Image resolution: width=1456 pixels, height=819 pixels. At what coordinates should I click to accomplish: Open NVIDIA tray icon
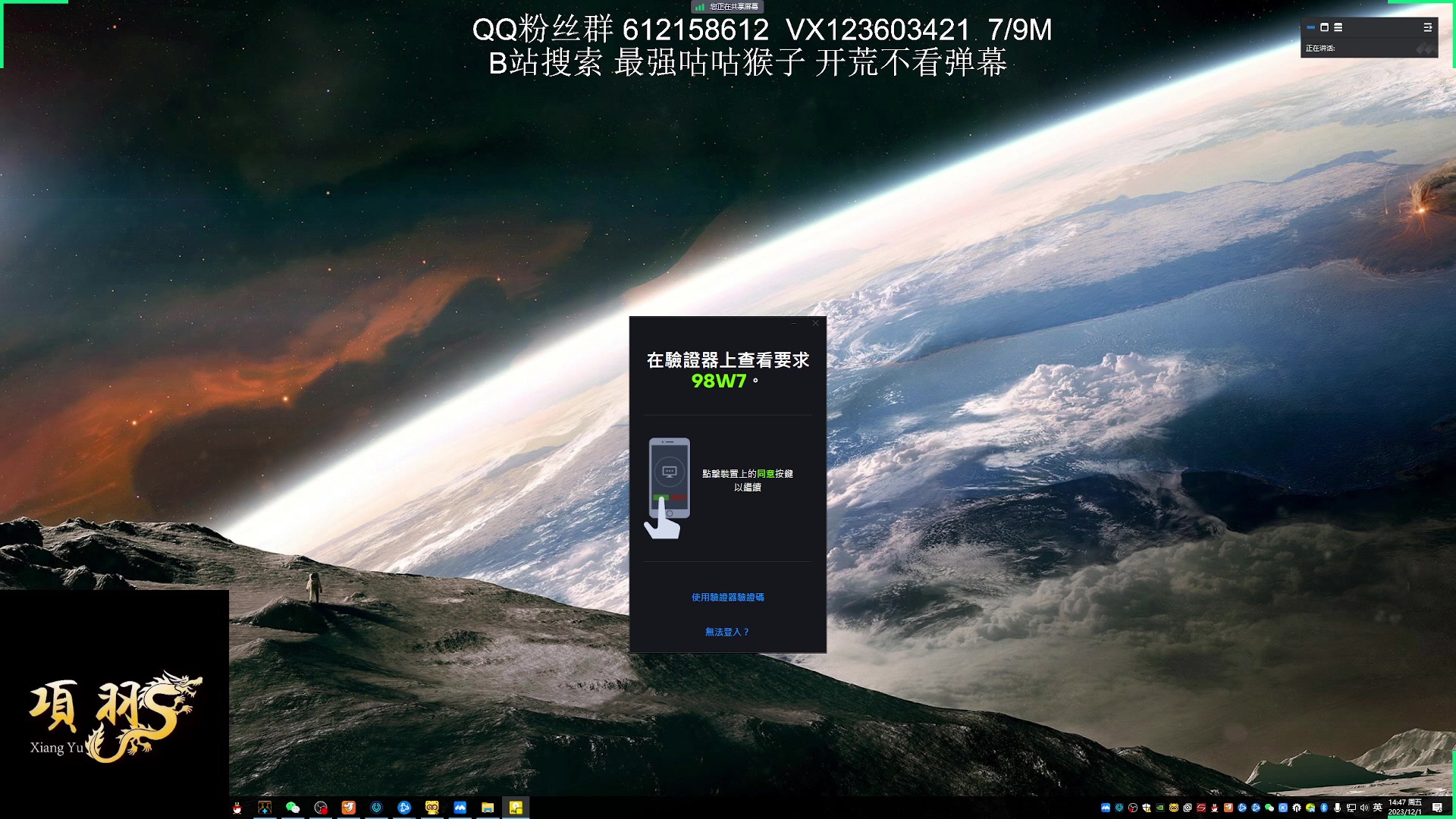click(x=1160, y=808)
